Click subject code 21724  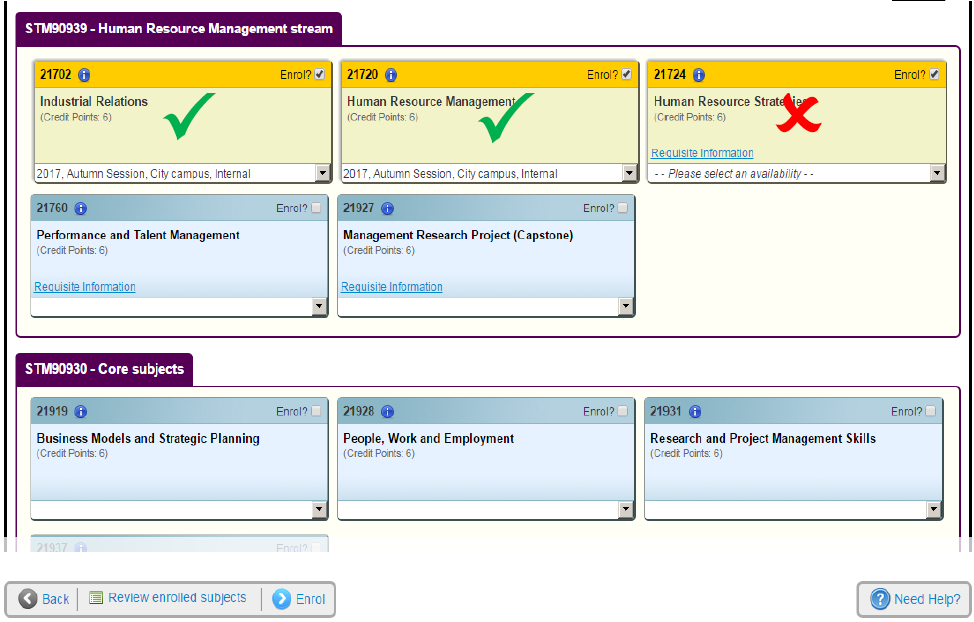(670, 75)
